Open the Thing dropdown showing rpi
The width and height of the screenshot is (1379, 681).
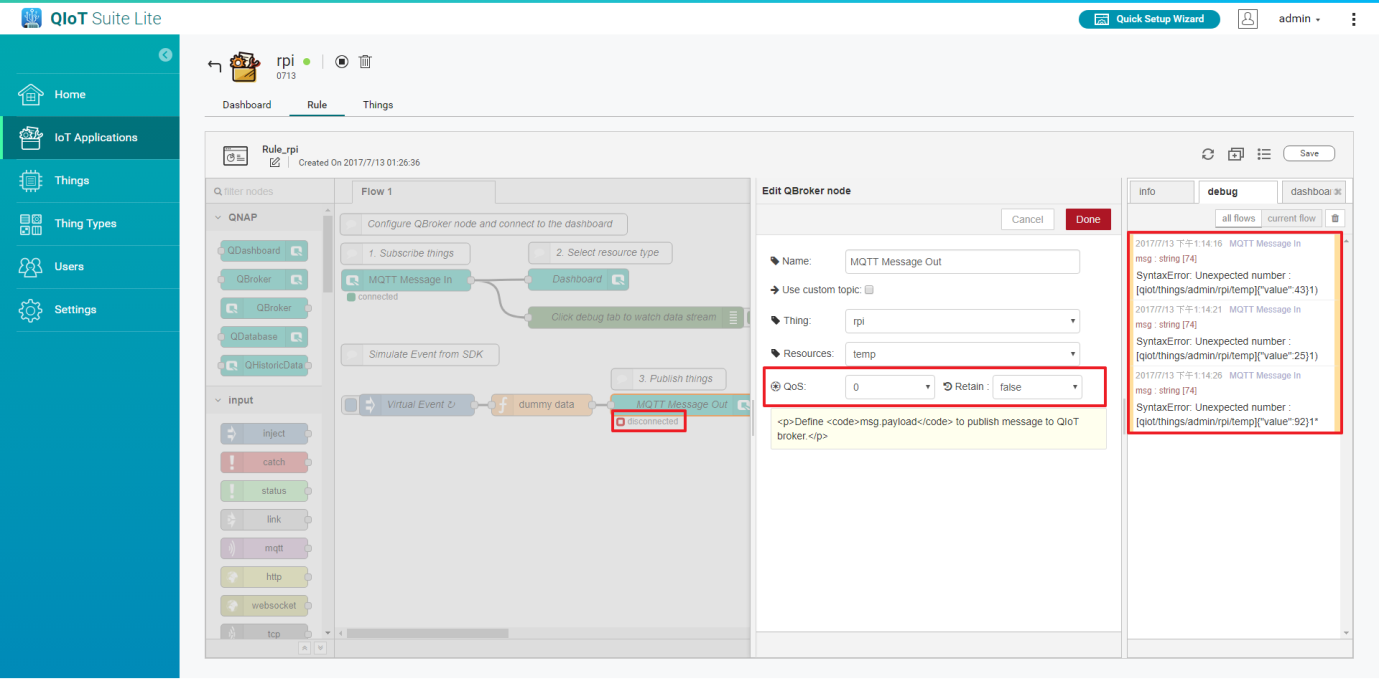coord(962,321)
